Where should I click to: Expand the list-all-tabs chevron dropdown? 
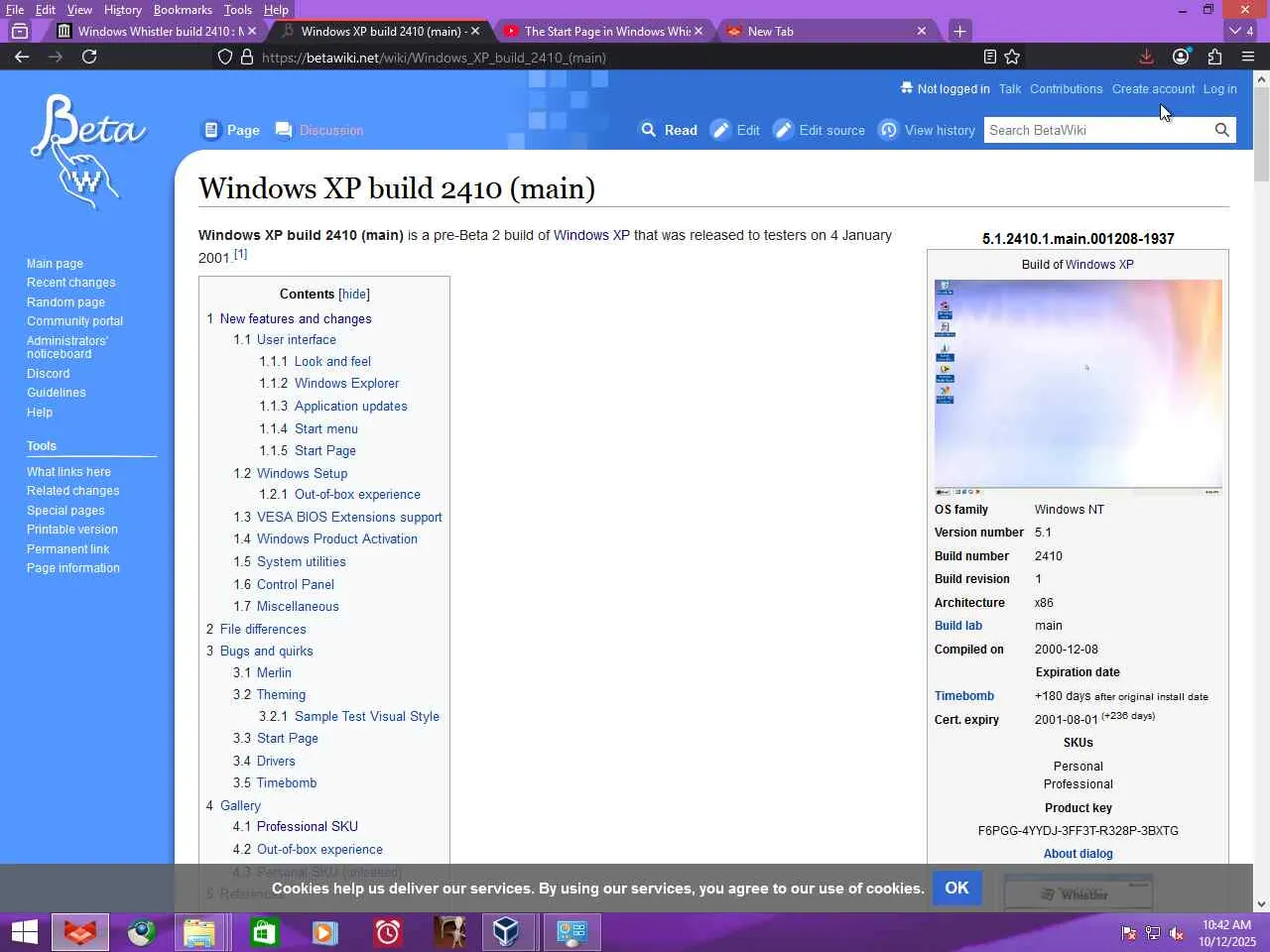point(1234,31)
